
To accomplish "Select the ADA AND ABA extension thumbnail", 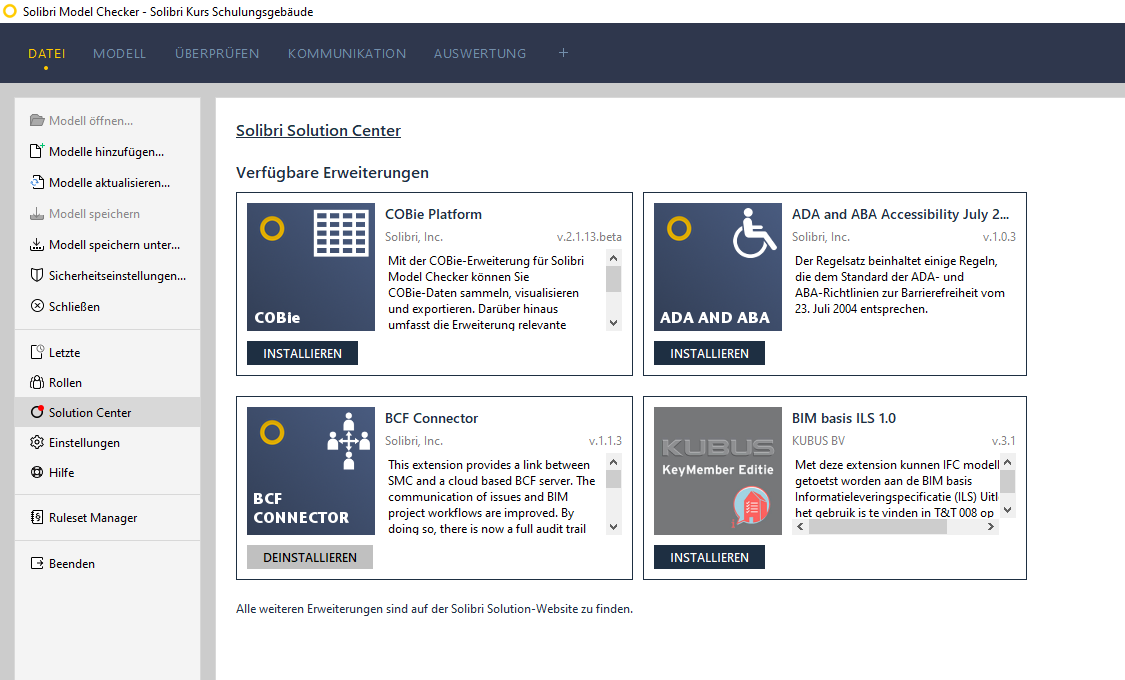I will point(717,267).
